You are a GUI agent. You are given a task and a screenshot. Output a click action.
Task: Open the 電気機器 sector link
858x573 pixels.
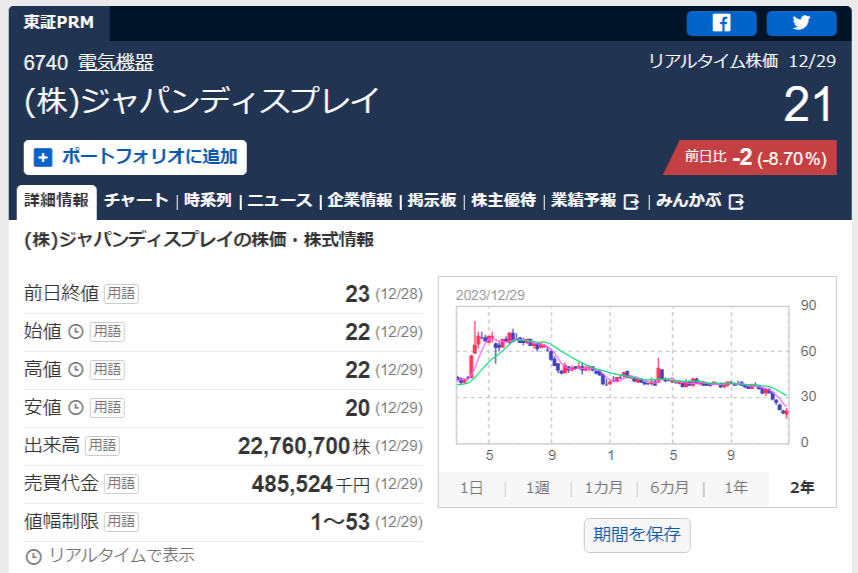tap(116, 62)
